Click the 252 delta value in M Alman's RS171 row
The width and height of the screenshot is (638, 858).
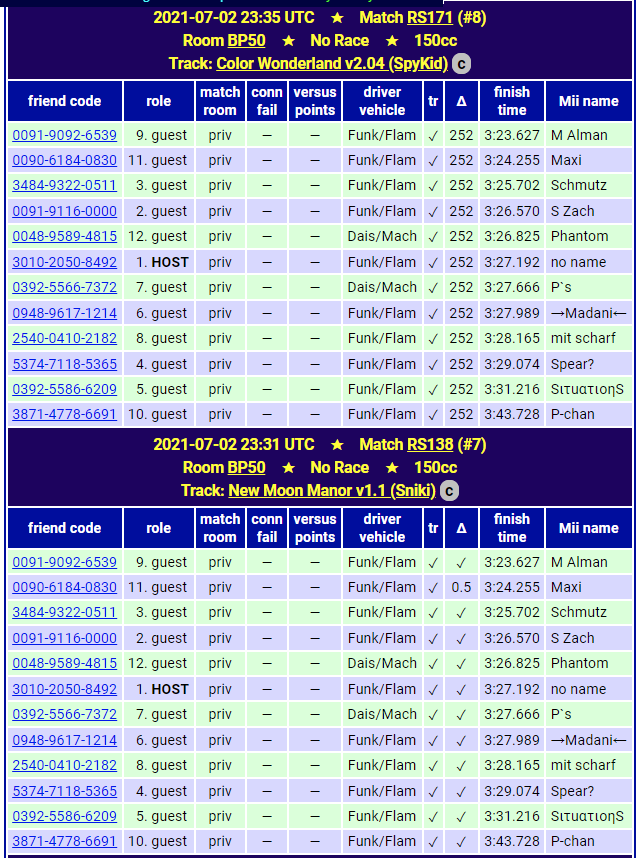click(x=461, y=135)
